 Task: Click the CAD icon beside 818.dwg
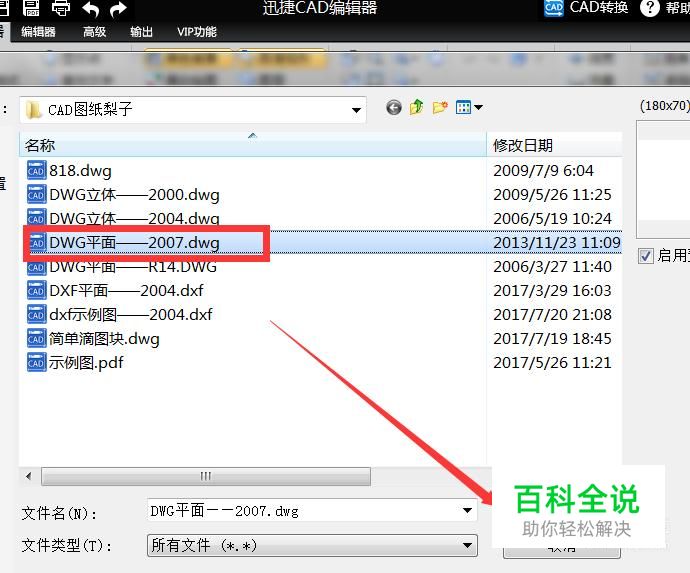[x=36, y=171]
